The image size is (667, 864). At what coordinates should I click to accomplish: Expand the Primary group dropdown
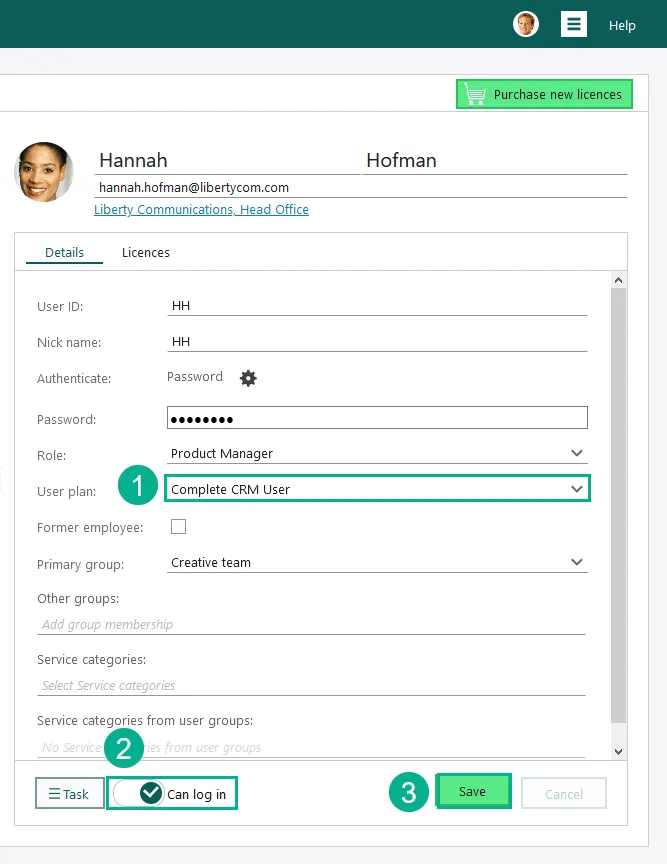[x=576, y=563]
